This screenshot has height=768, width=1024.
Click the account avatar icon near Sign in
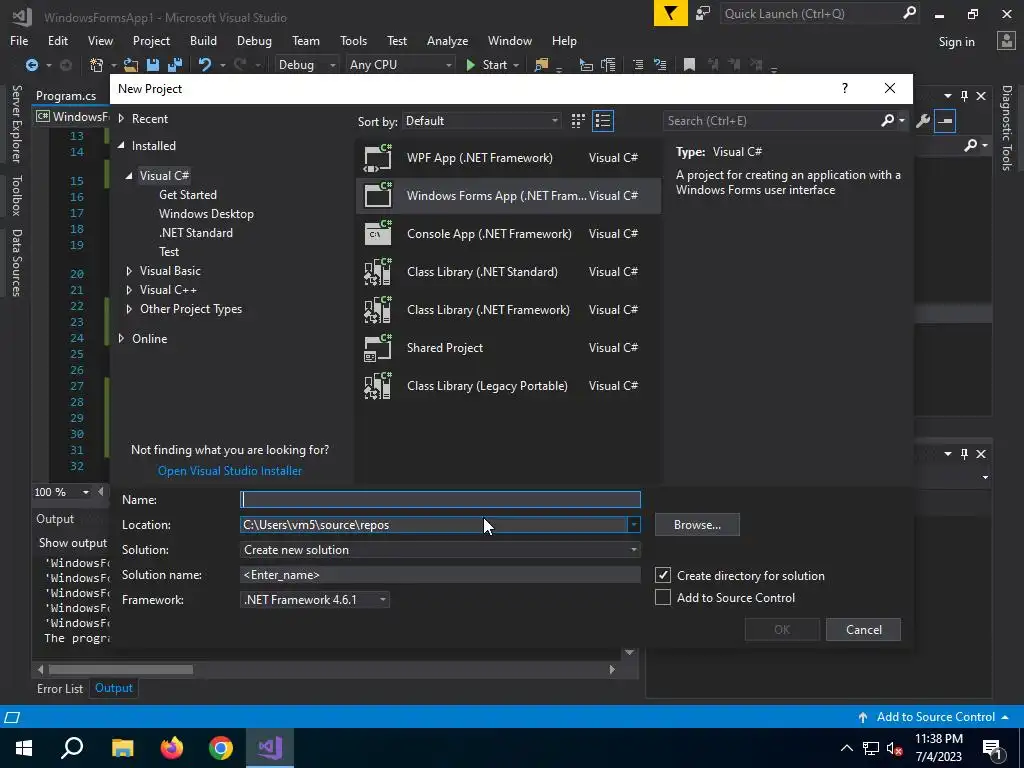(1006, 41)
